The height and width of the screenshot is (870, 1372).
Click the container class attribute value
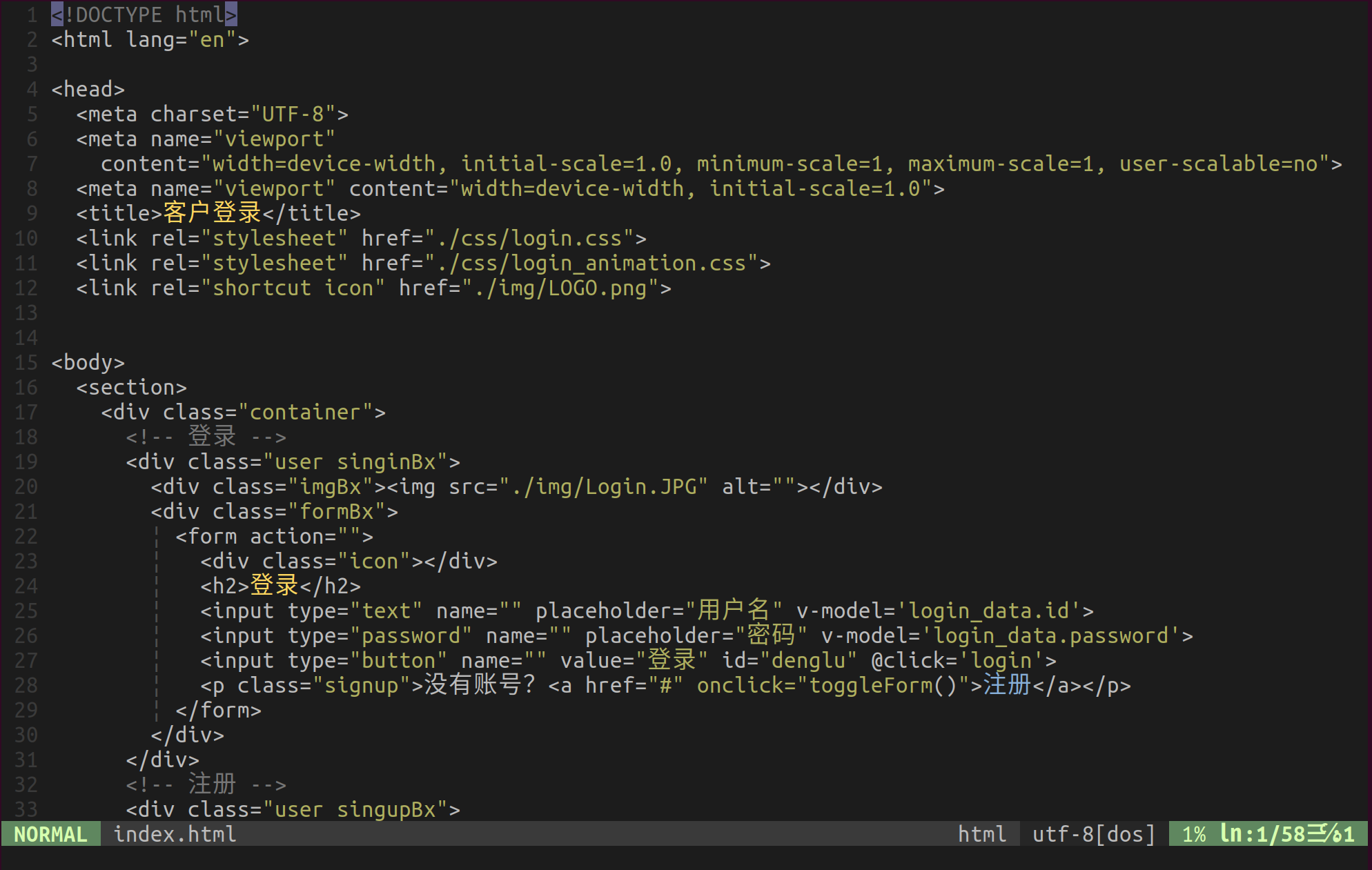304,412
